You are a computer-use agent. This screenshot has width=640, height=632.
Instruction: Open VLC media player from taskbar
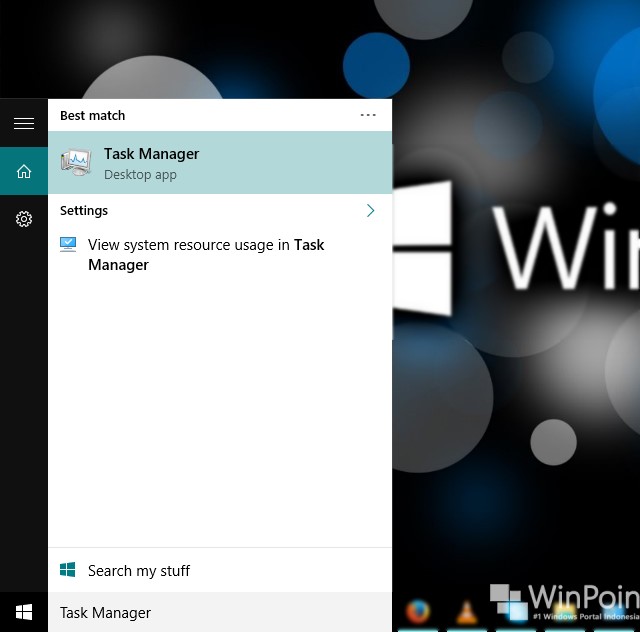coord(467,612)
